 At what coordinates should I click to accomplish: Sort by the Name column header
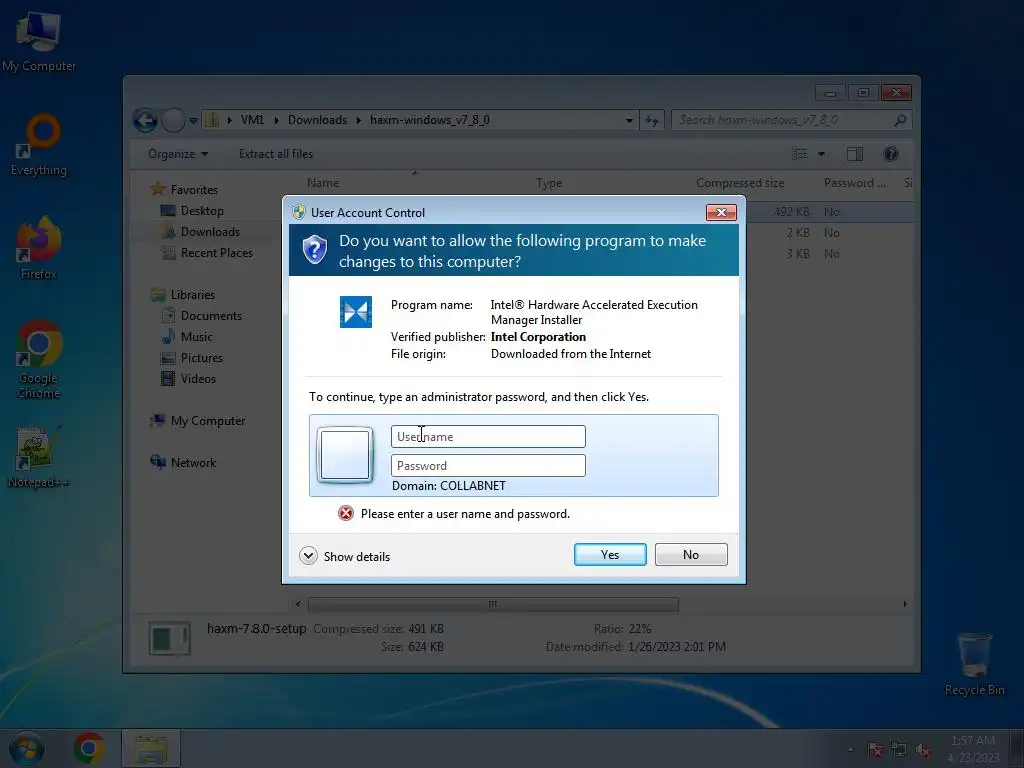(323, 183)
